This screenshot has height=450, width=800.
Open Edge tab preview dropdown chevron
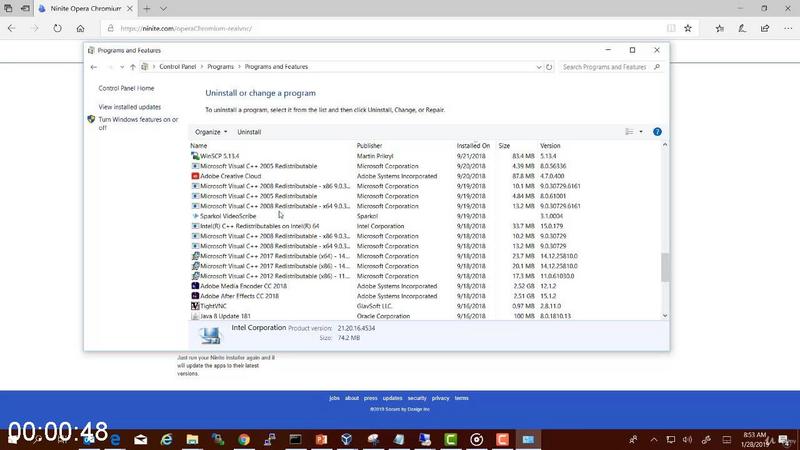pyautogui.click(x=163, y=9)
